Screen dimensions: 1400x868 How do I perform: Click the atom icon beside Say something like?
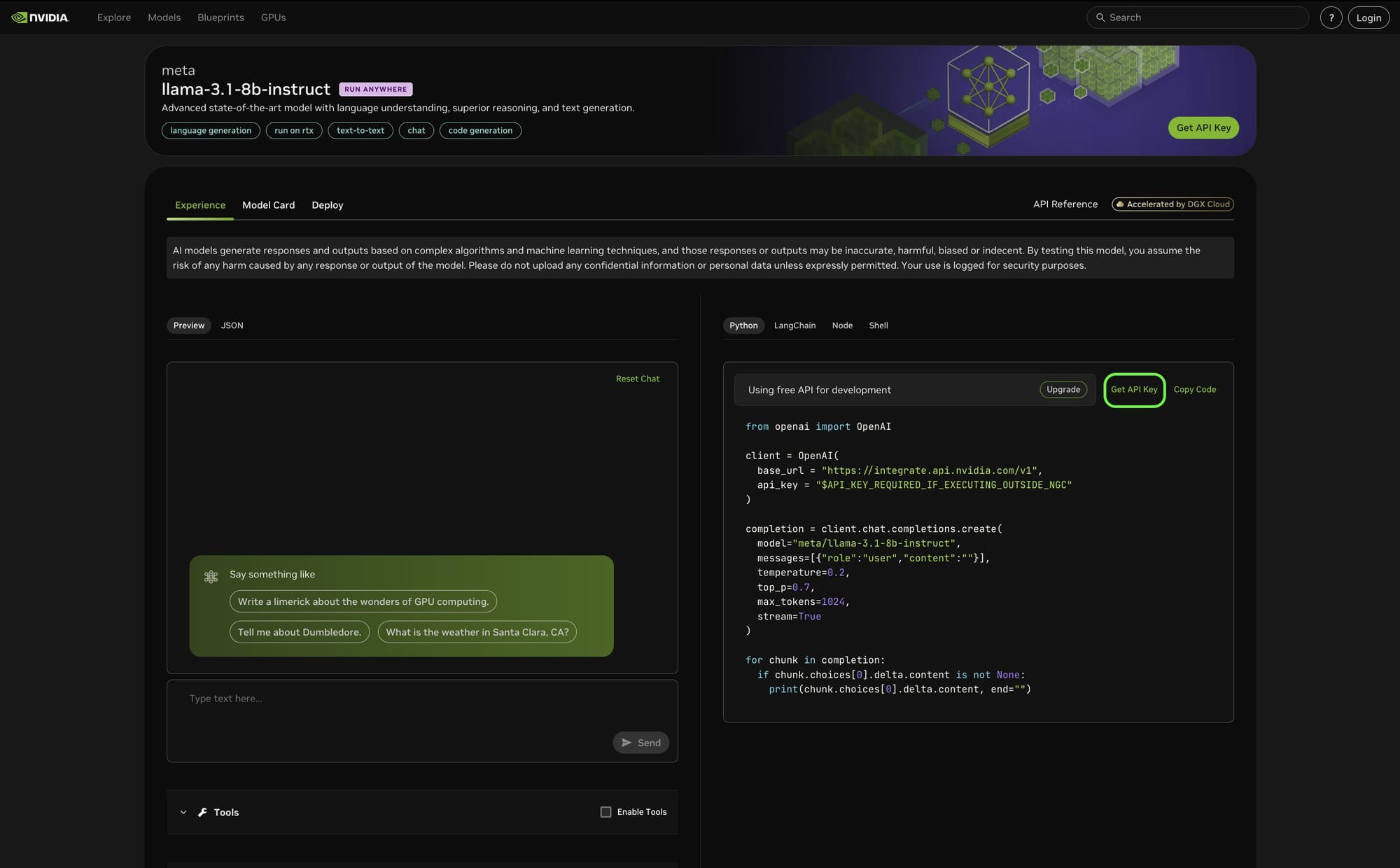[x=211, y=577]
